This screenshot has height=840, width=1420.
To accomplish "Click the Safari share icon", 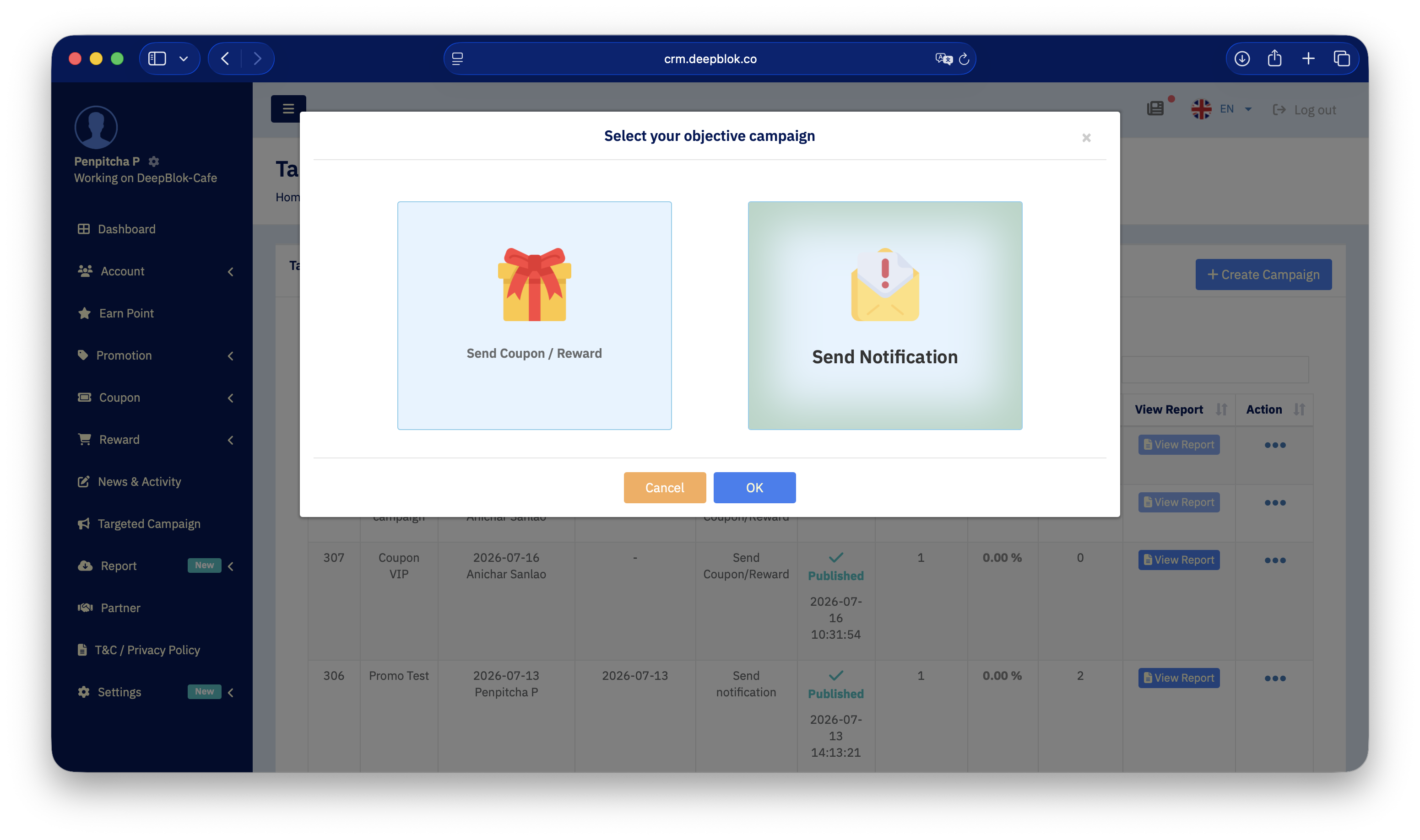I will point(1274,58).
